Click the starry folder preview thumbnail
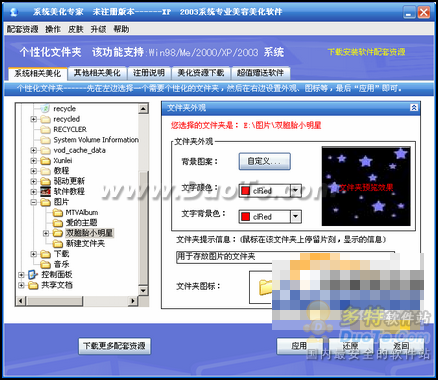438x380 pixels. 366,186
